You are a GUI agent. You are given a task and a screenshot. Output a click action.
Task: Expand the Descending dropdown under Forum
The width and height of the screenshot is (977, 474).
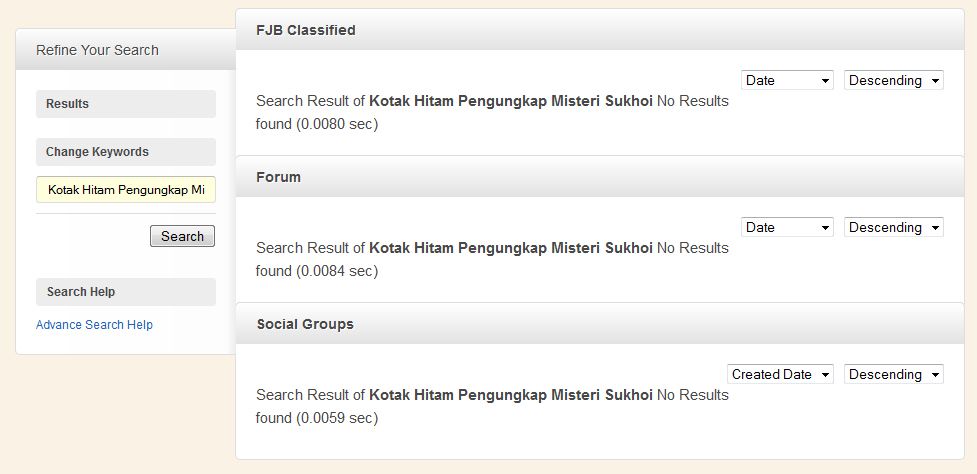(894, 227)
